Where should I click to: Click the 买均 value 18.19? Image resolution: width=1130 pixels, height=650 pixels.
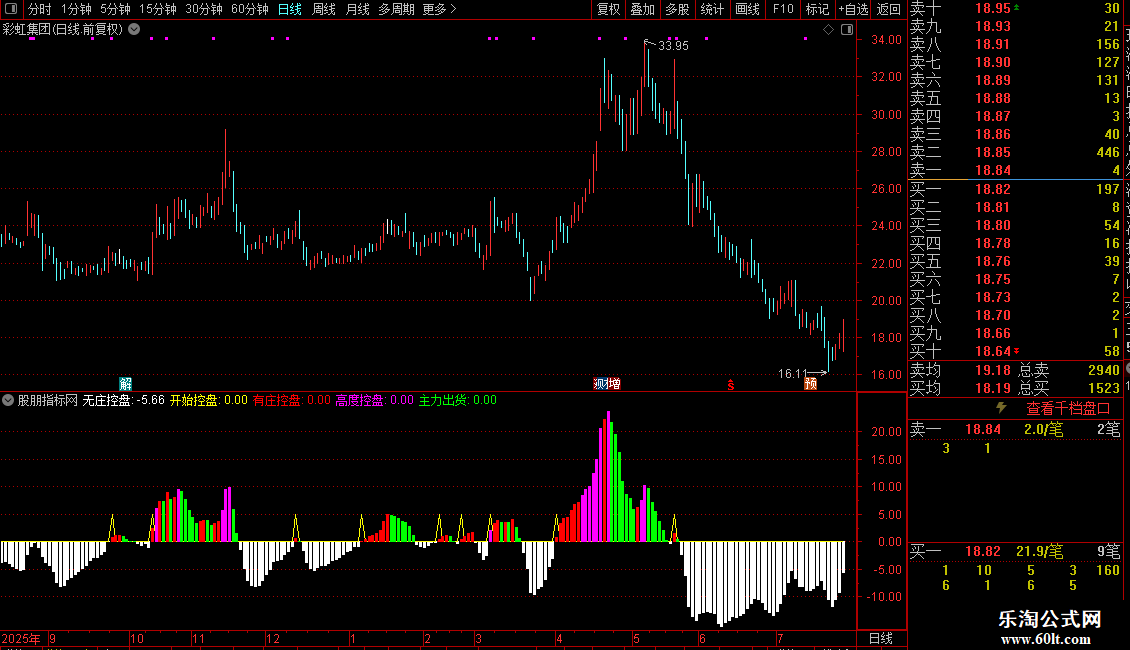click(993, 388)
